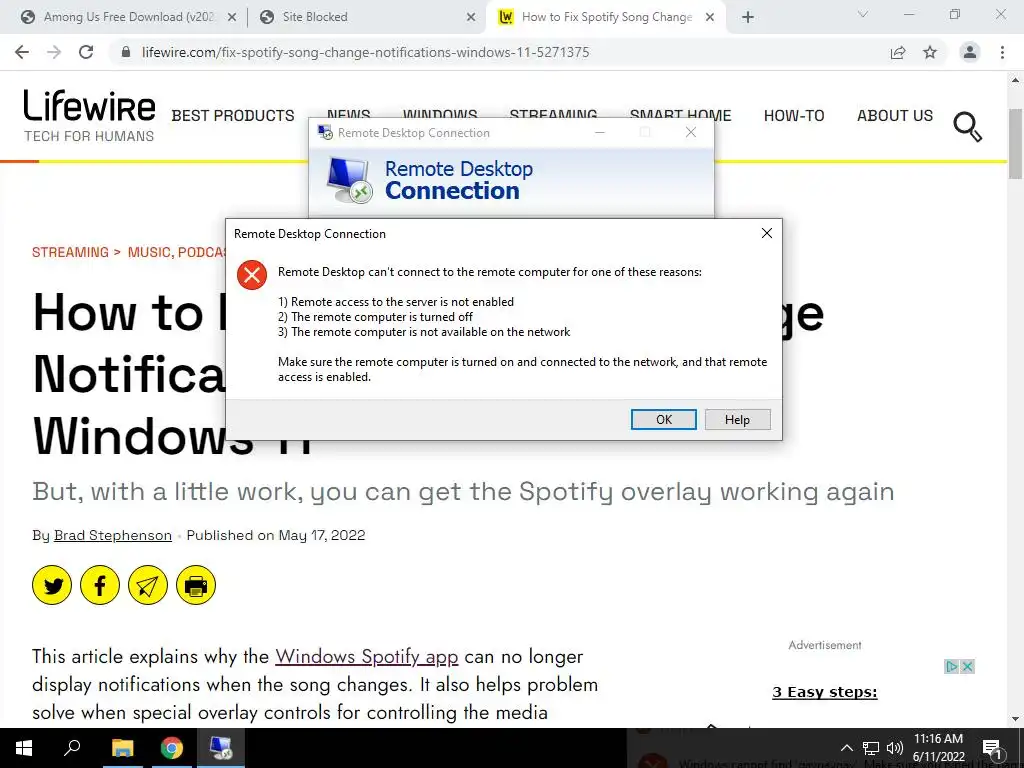This screenshot has width=1024, height=768.
Task: Click the lifewire.com address bar
Action: tap(366, 52)
